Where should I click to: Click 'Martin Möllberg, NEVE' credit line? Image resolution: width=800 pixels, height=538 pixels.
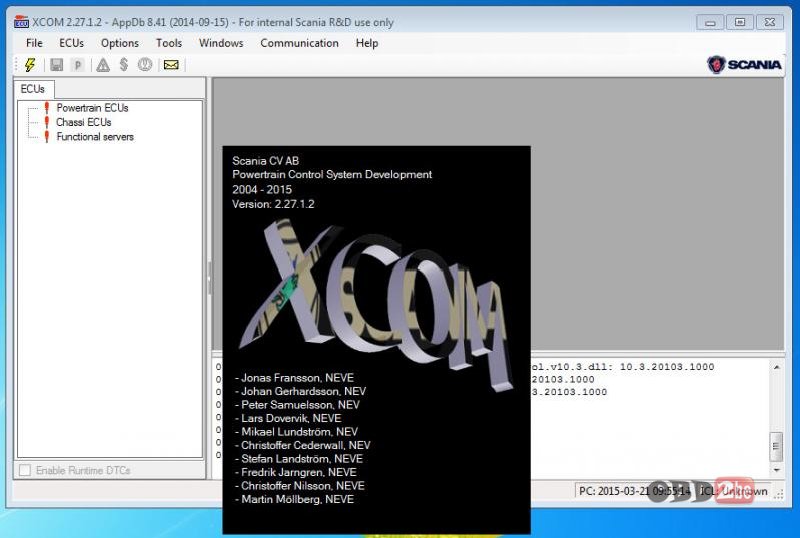click(x=294, y=499)
